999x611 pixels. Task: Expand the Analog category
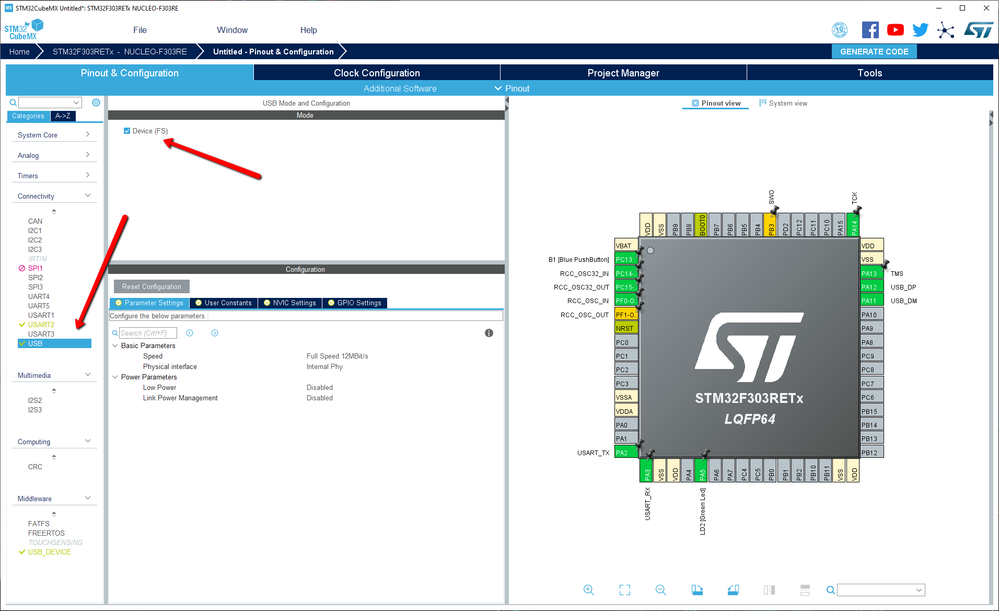(x=54, y=155)
